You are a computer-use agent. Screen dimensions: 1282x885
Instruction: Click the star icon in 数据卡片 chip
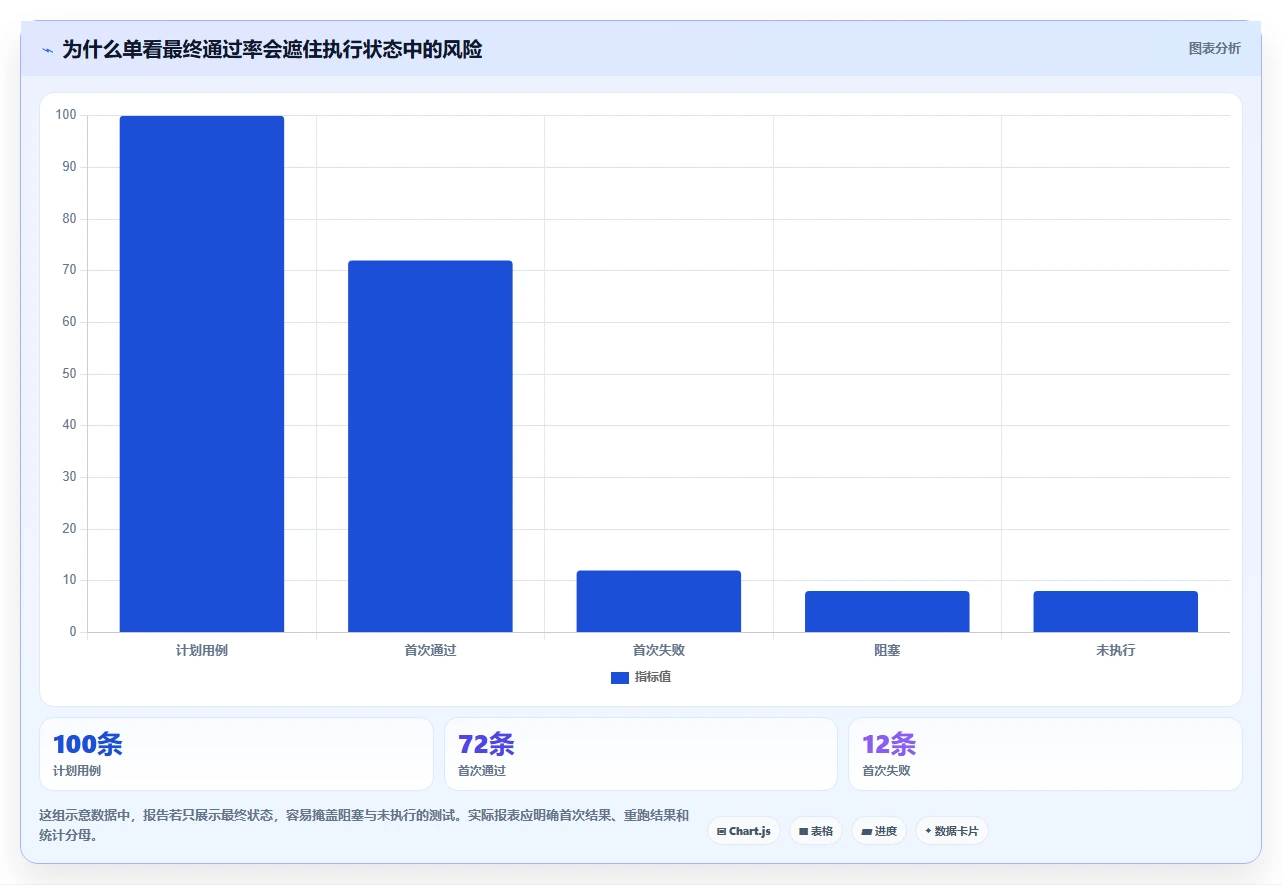(x=928, y=831)
